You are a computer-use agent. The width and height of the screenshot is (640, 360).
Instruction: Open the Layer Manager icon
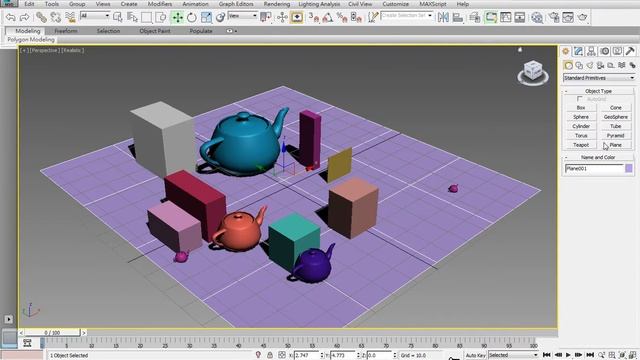click(474, 17)
